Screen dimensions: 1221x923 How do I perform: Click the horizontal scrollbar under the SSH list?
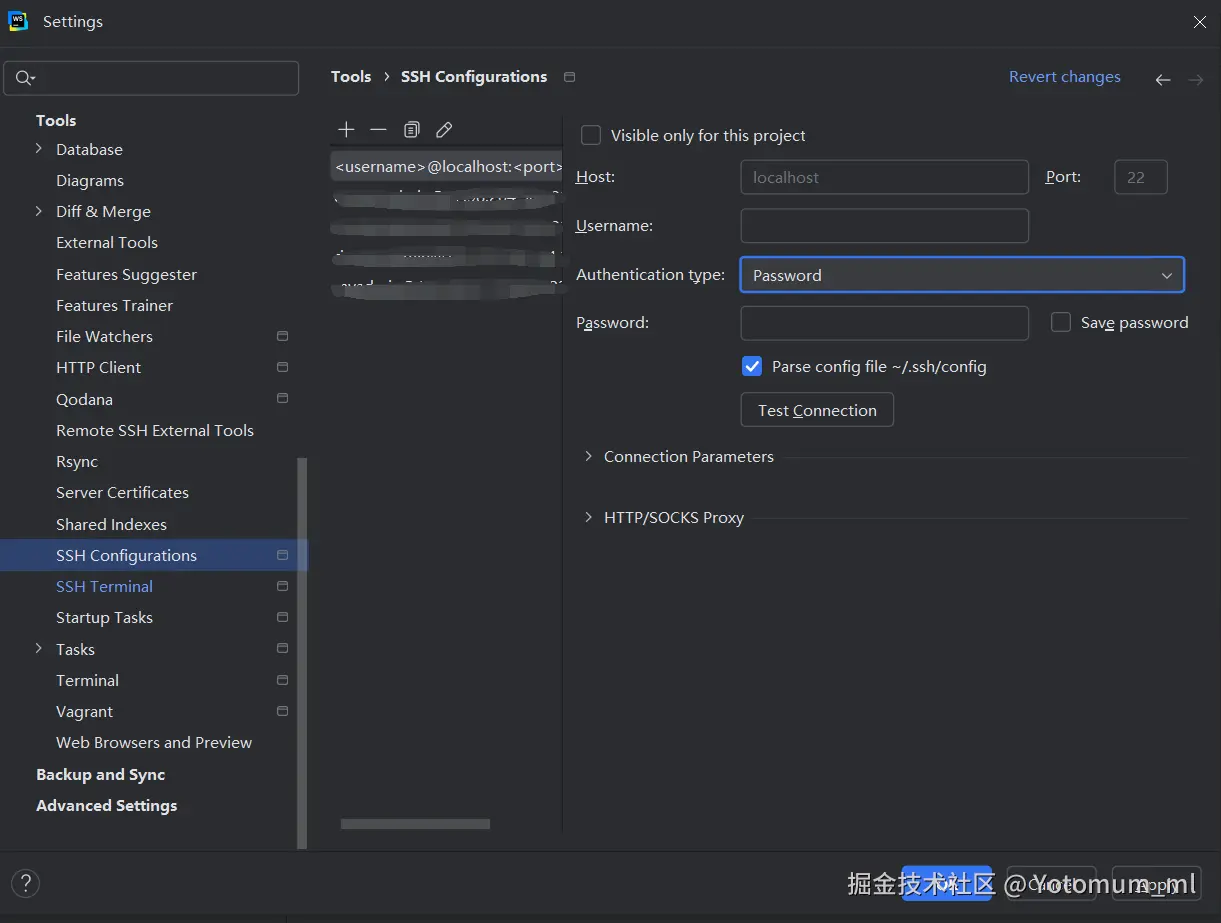click(x=415, y=824)
